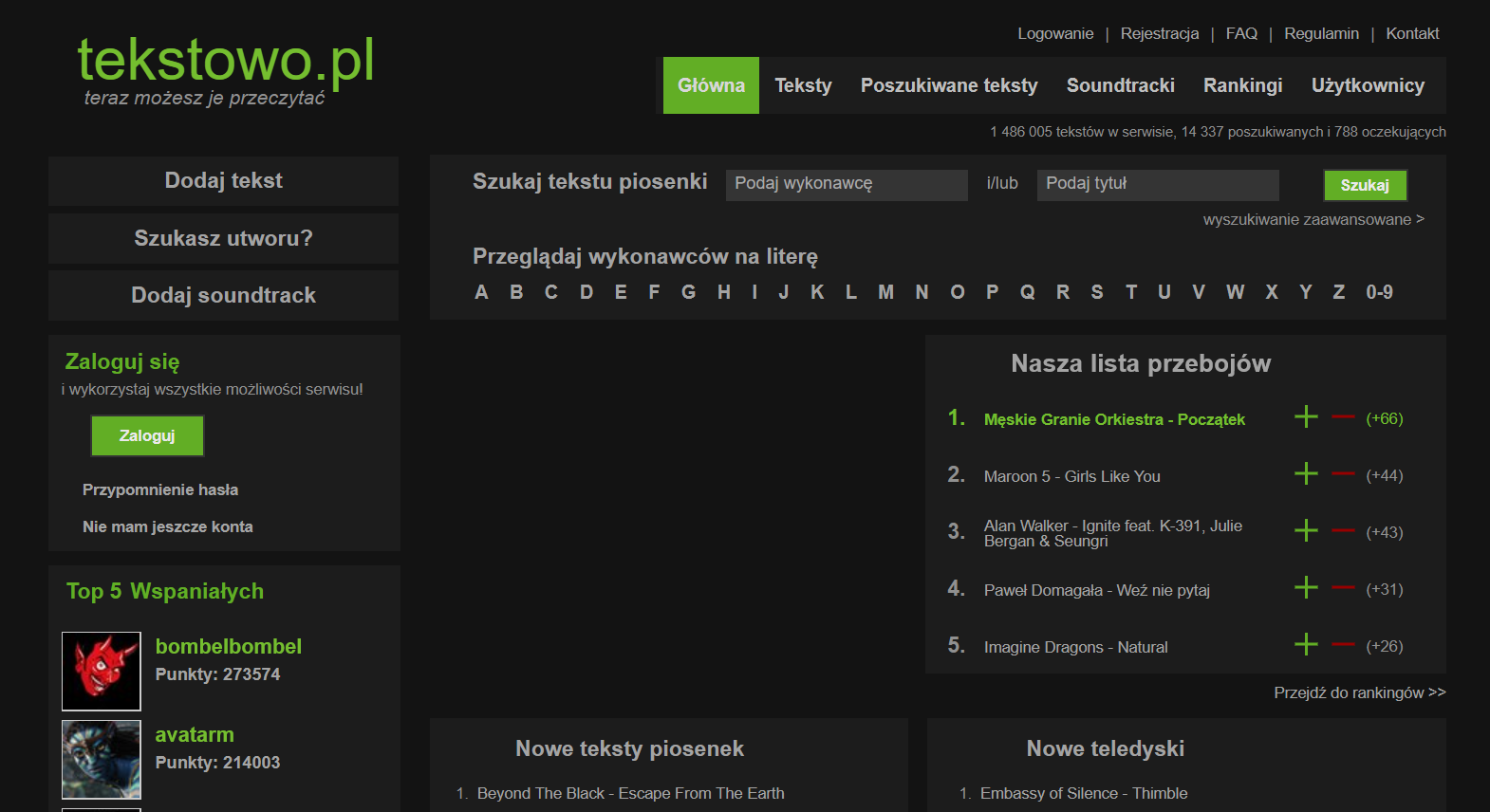Click into the Podaj tytuł input
Image resolution: width=1490 pixels, height=812 pixels.
1157,184
